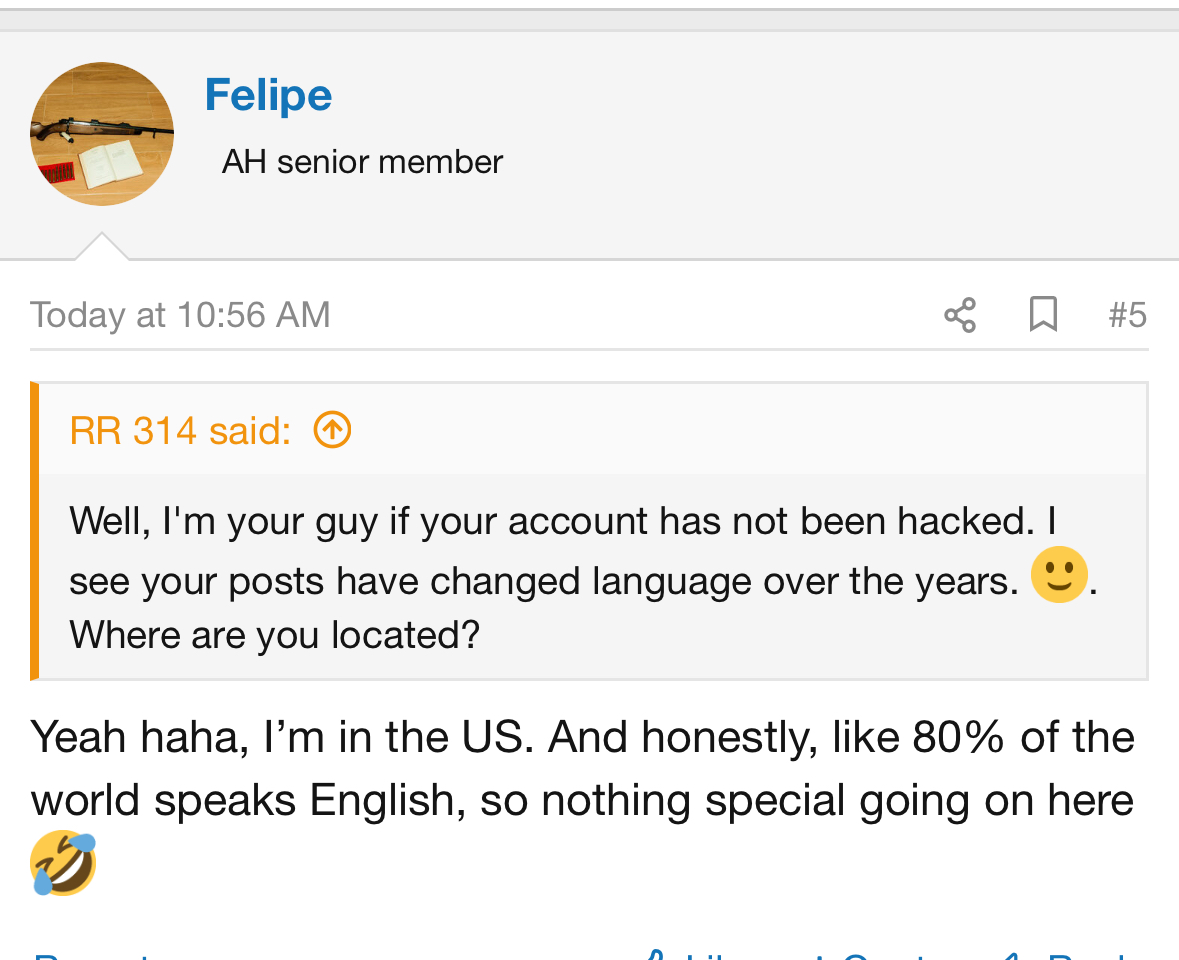This screenshot has width=1179, height=960.
Task: Click the "RR 314 said:" quote attribution
Action: 181,431
